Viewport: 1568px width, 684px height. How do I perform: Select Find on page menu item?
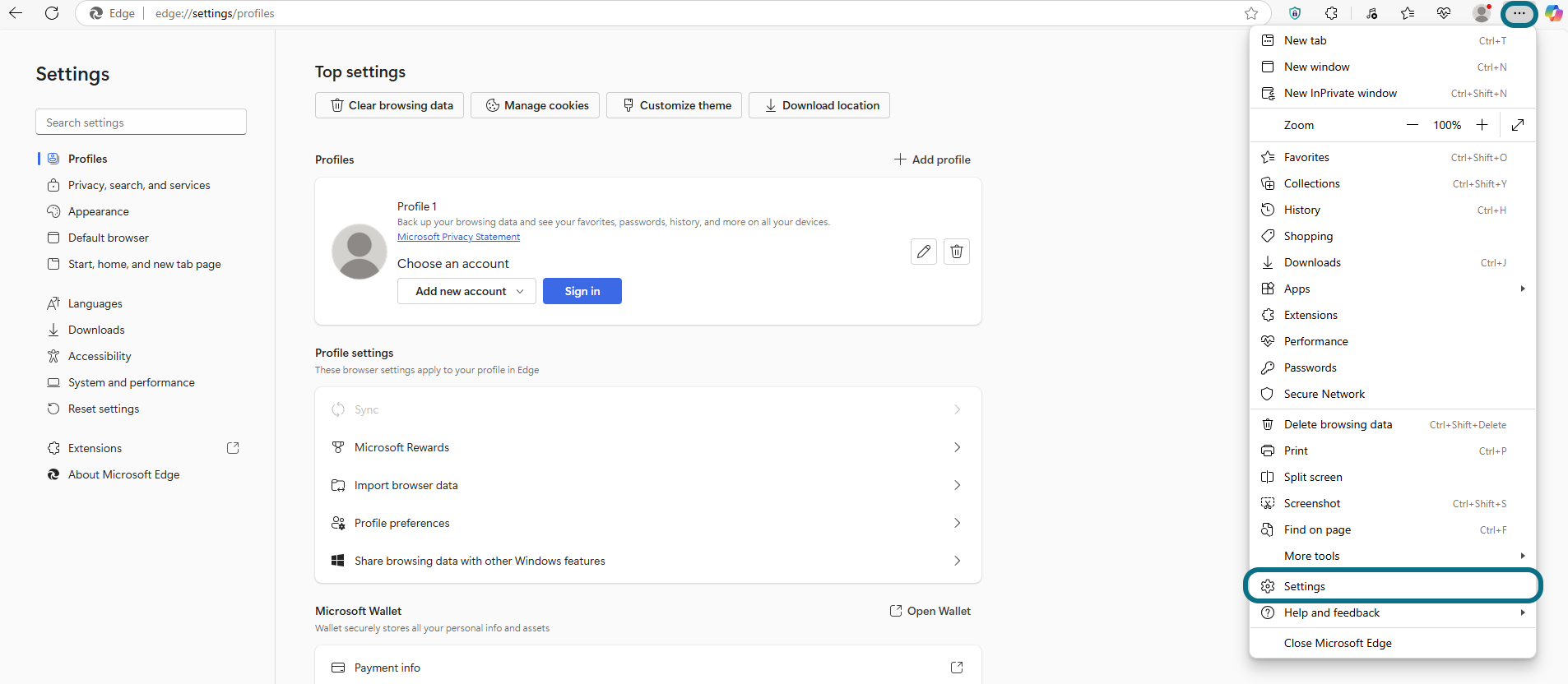pyautogui.click(x=1393, y=529)
